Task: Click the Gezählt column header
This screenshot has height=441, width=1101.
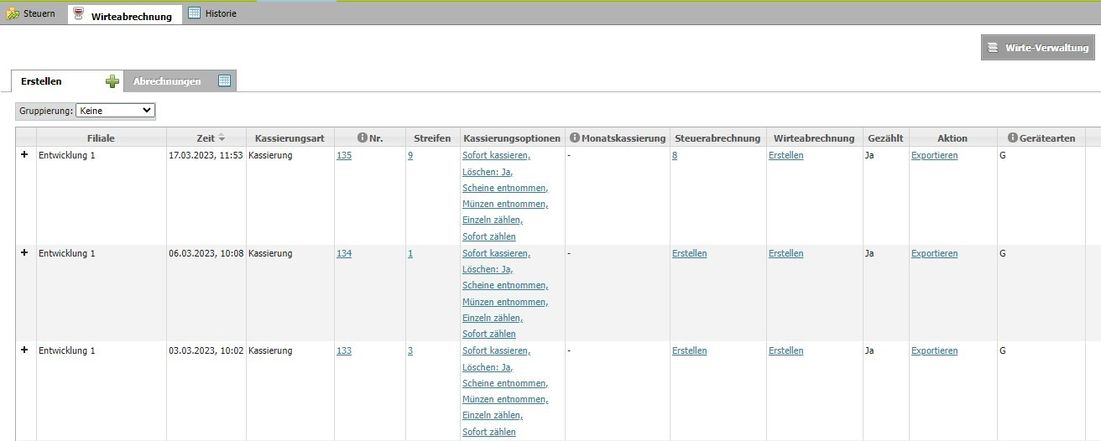Action: [x=885, y=138]
